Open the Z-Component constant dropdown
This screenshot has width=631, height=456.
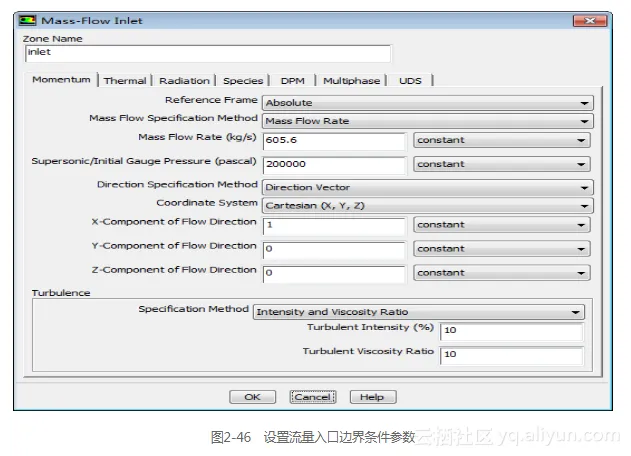pos(502,273)
